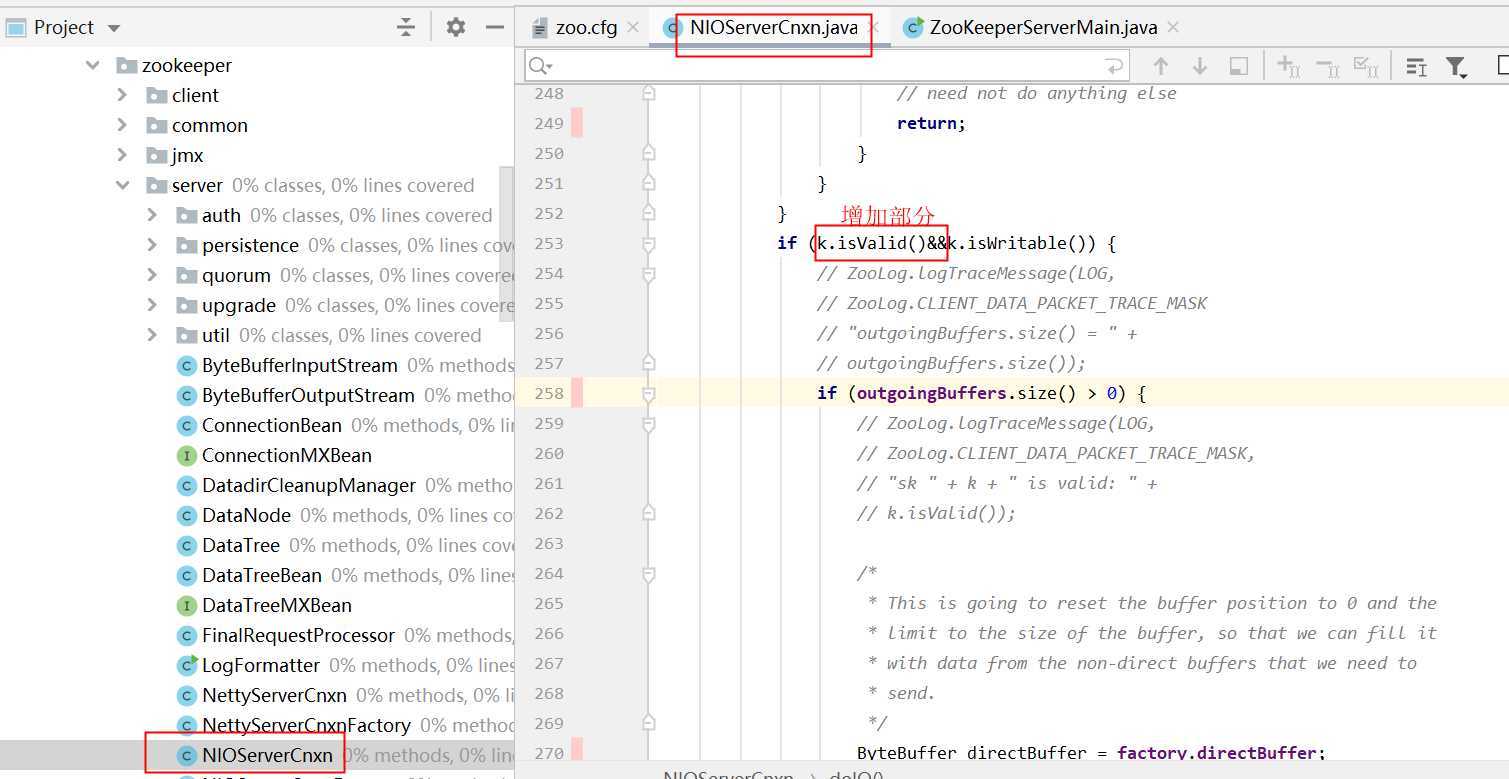The image size is (1509, 779).
Task: Click the zoo.cfg file icon in tab
Action: pos(540,27)
